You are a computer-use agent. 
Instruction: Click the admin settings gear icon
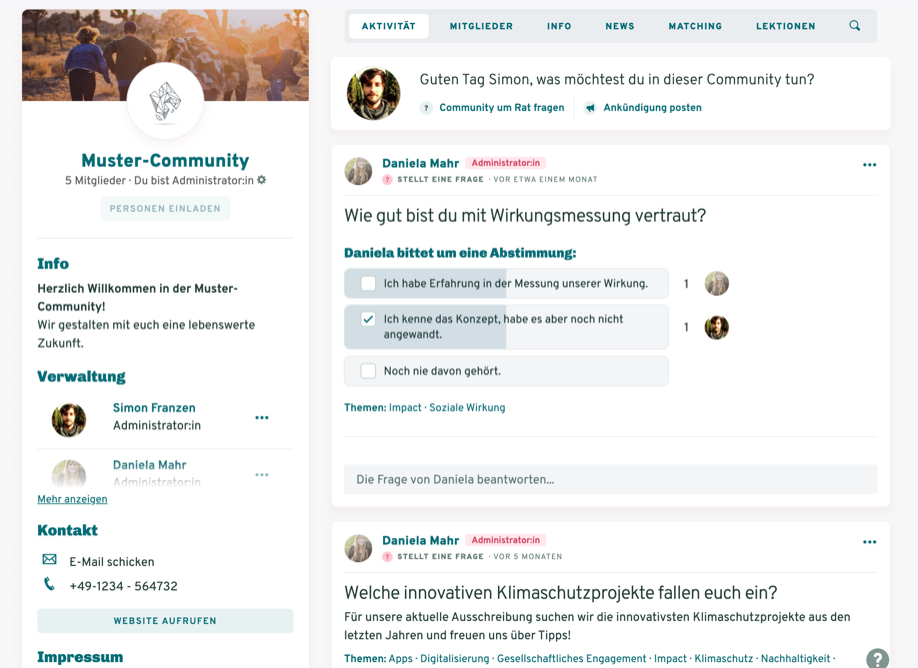[262, 180]
